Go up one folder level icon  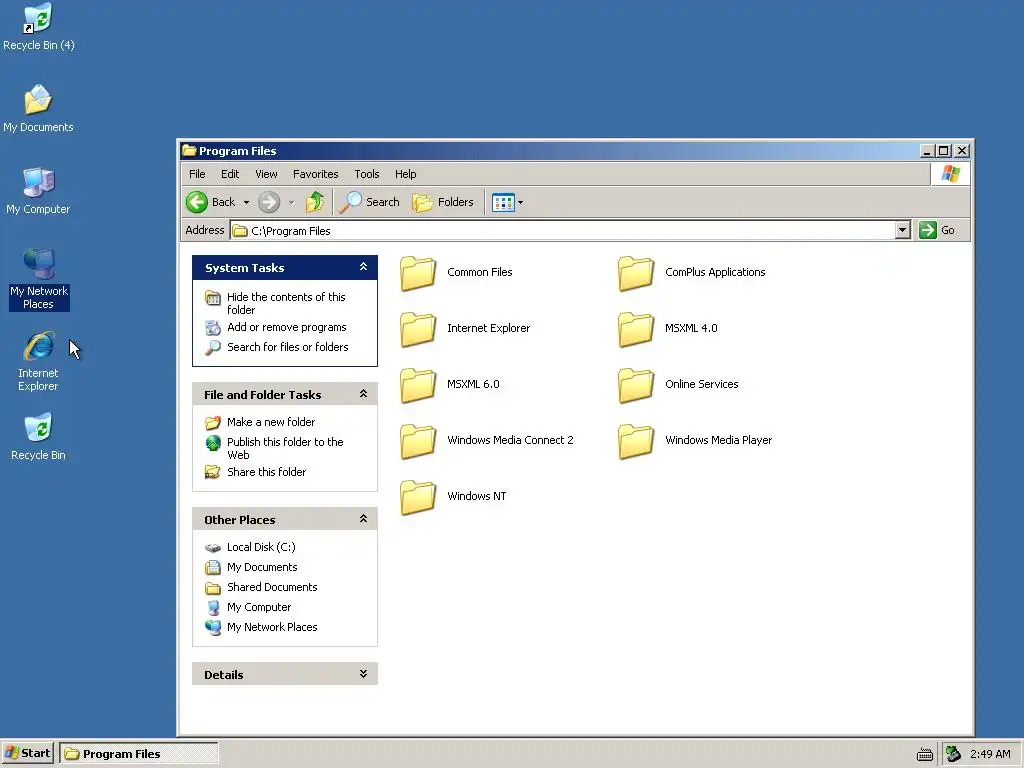coord(315,202)
